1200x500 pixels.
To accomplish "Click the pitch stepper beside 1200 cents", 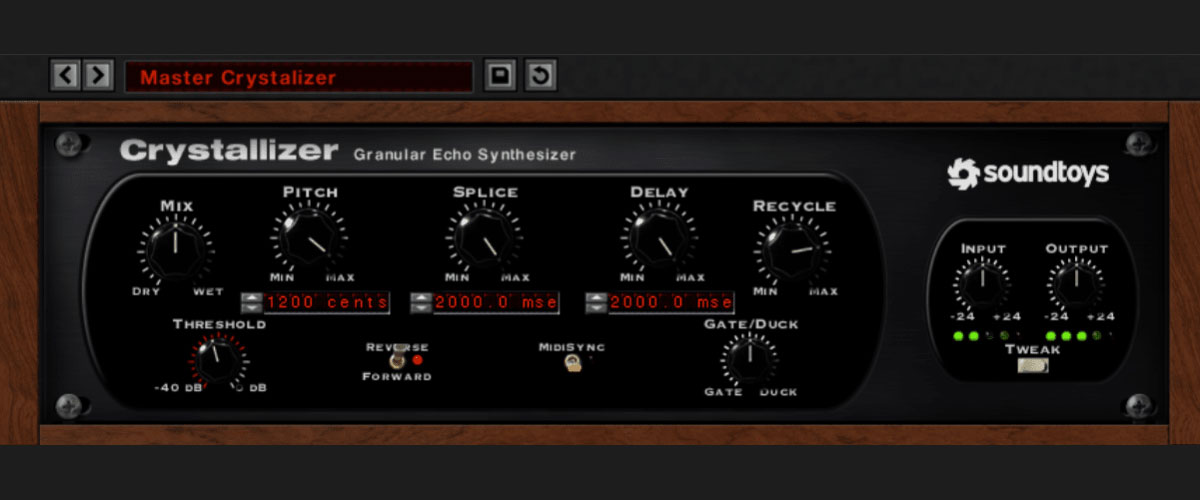I will pyautogui.click(x=250, y=302).
